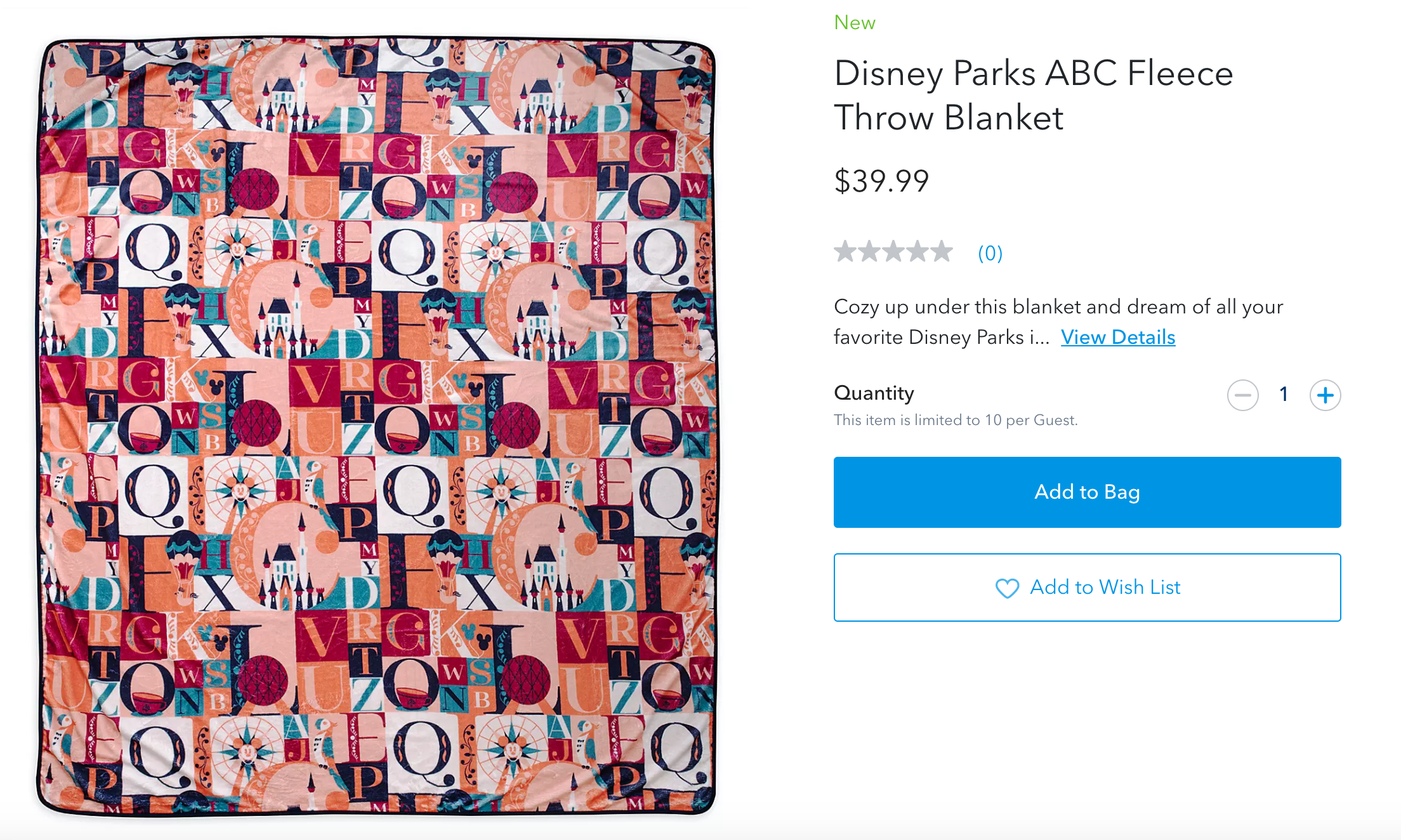Click the Cozy up description text

[1058, 307]
